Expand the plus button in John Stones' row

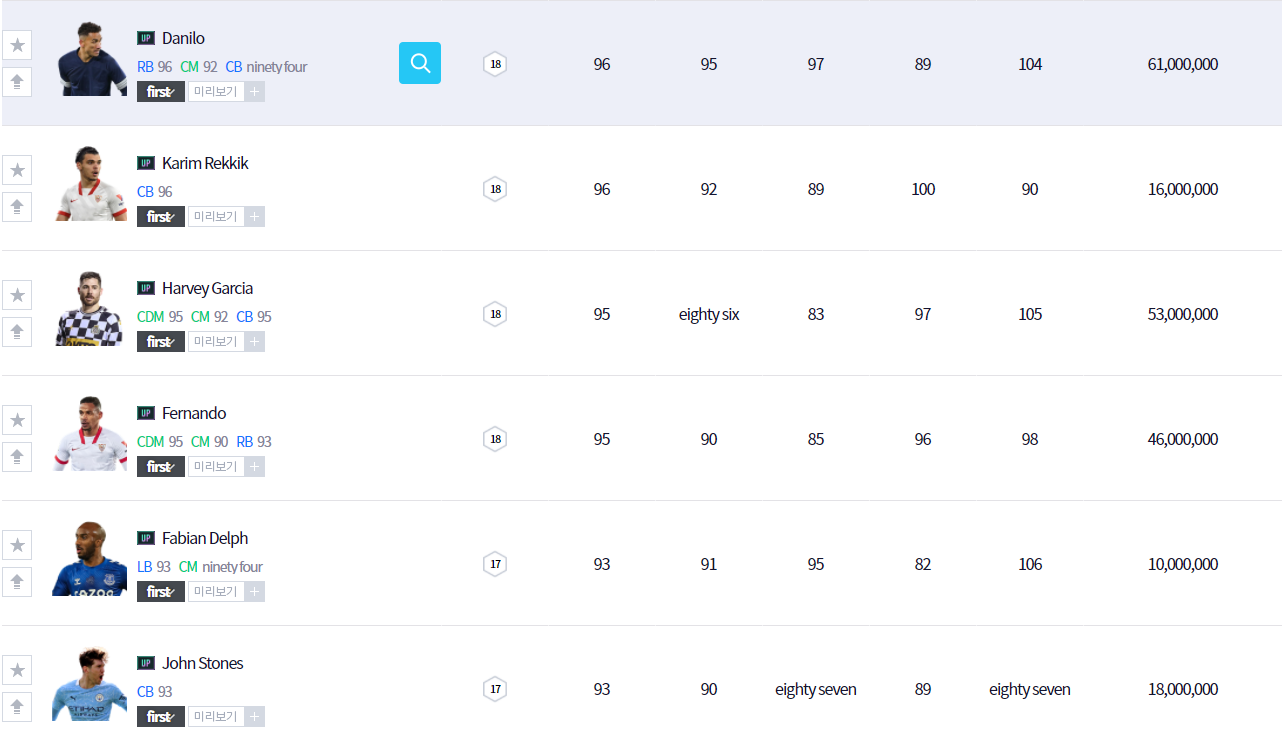(255, 717)
